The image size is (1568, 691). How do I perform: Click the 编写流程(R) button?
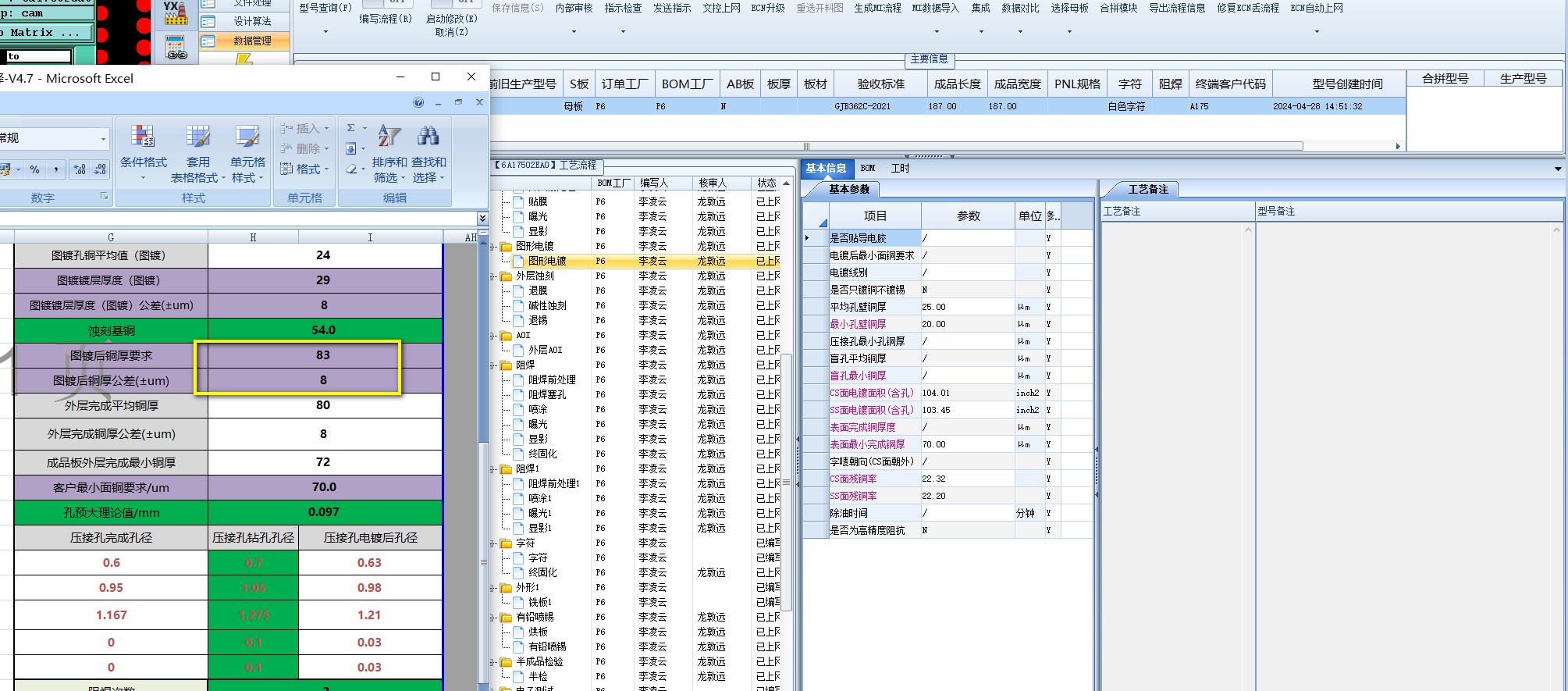point(386,19)
